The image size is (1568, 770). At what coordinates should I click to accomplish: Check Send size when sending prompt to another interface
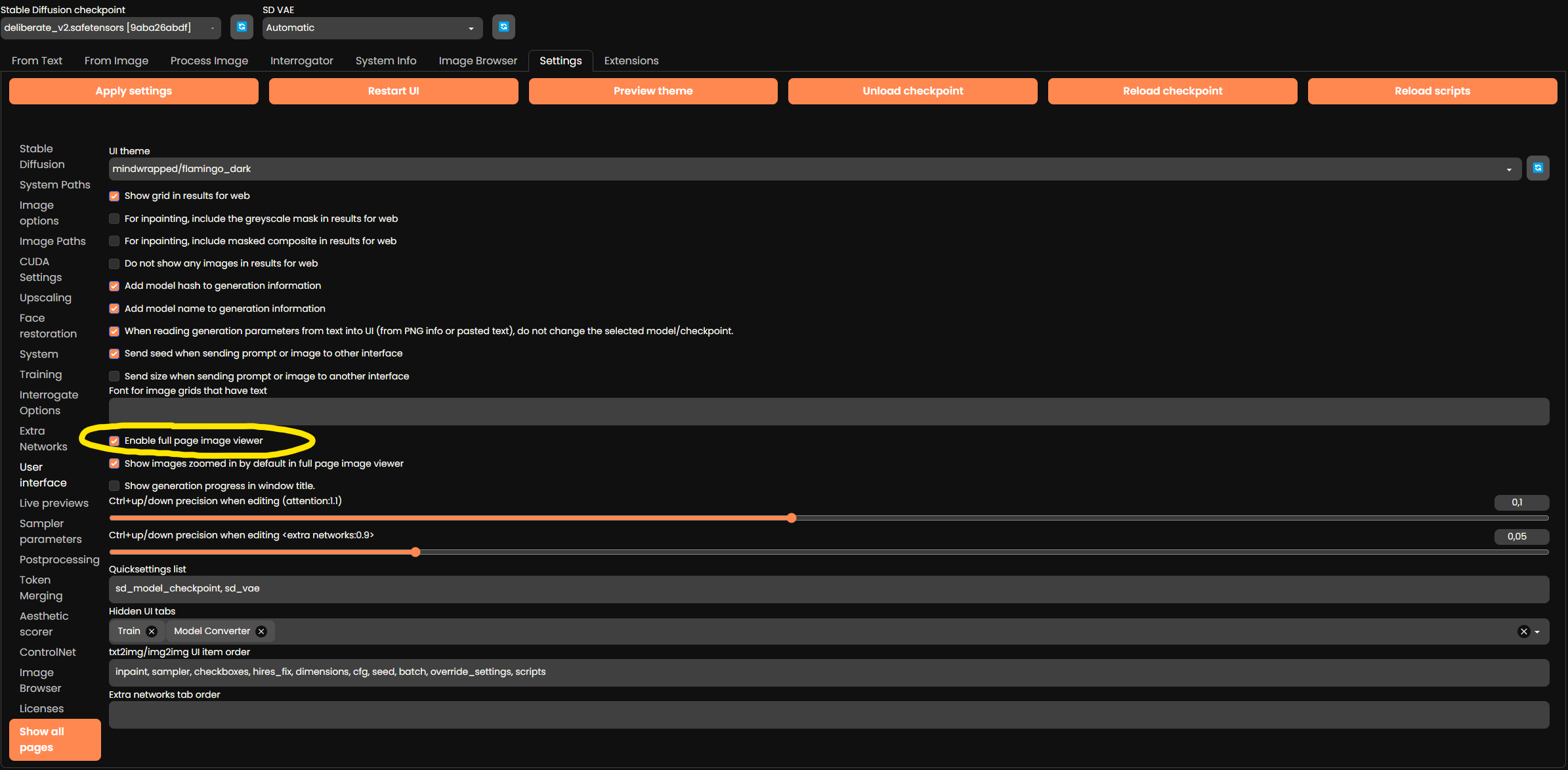[x=114, y=375]
